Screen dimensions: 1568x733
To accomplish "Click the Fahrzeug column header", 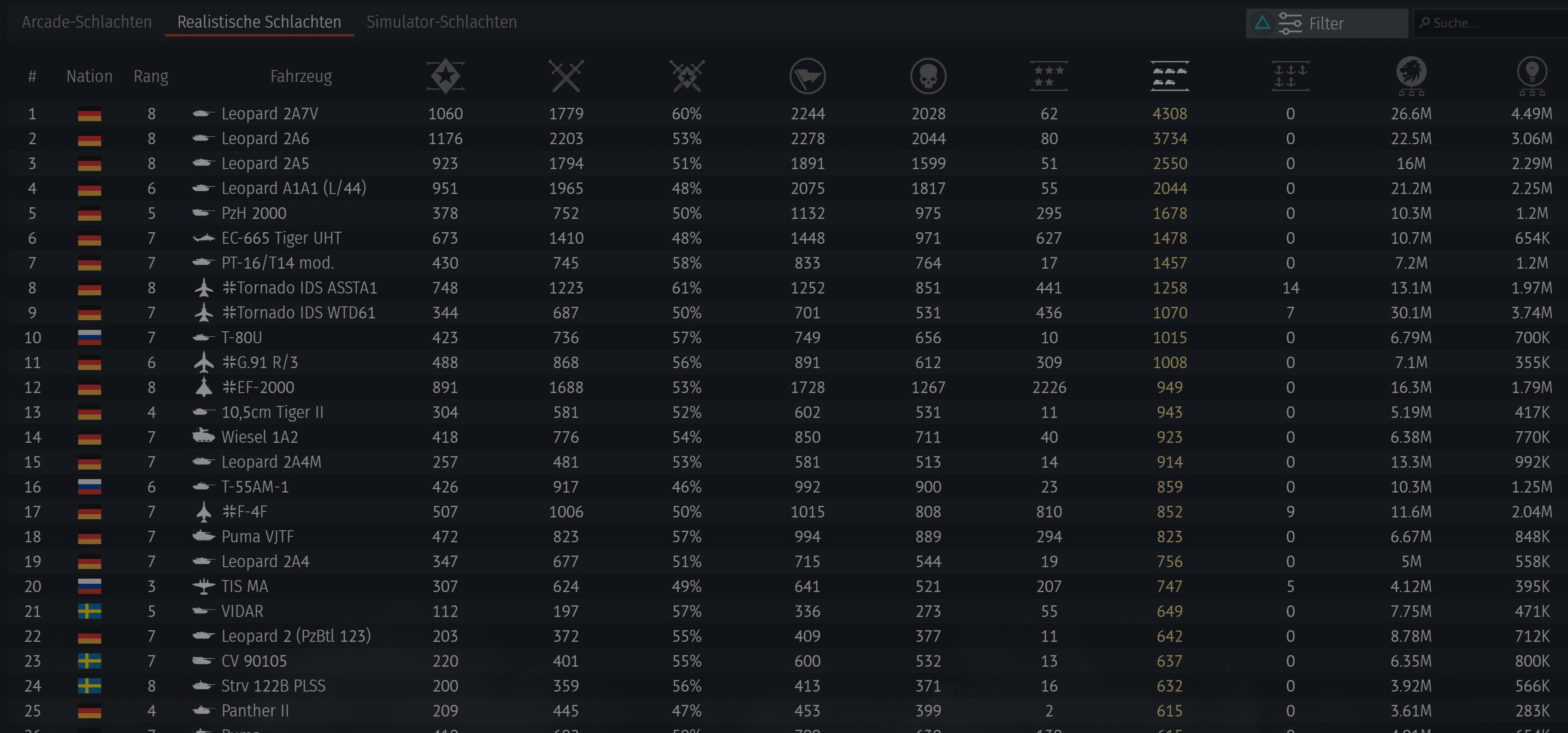I will pos(301,76).
